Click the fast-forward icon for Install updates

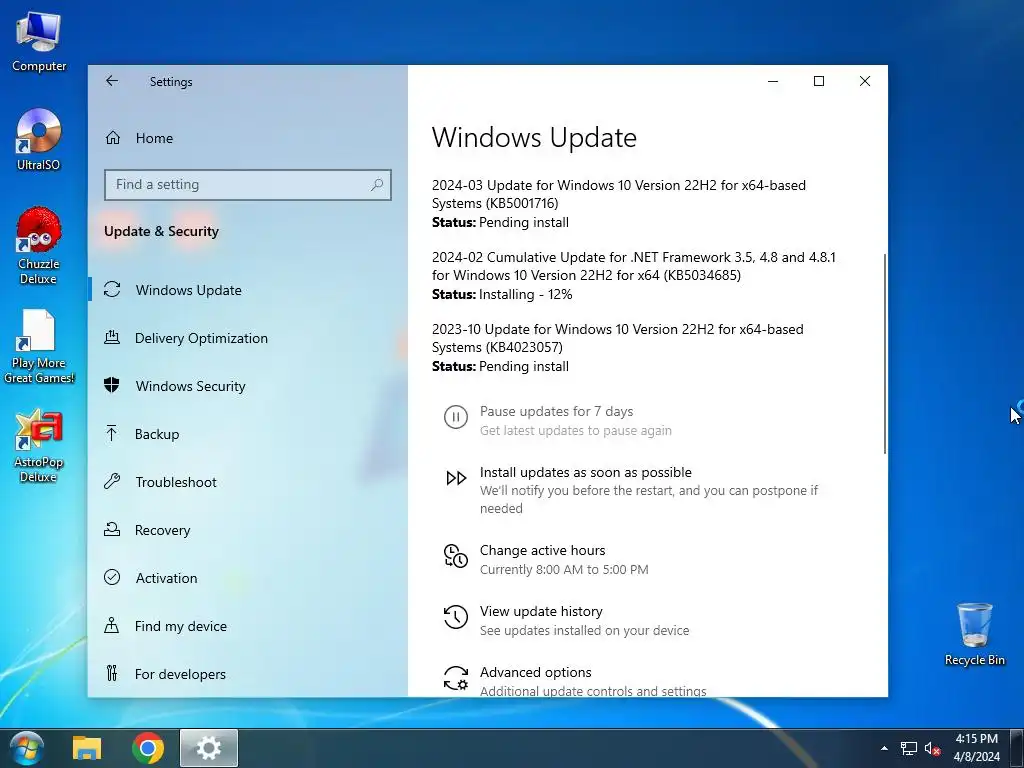(456, 478)
